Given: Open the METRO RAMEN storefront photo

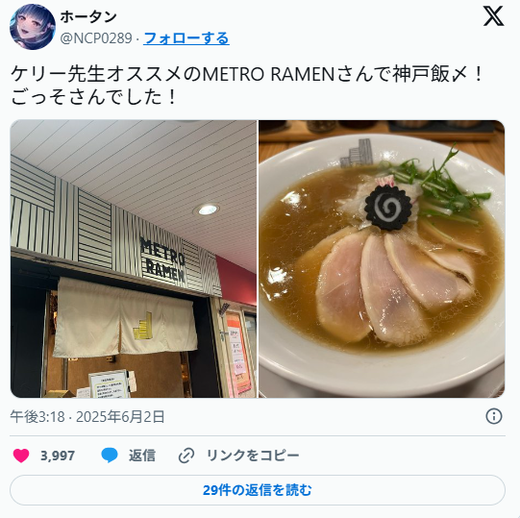Looking at the screenshot, I should pos(134,259).
